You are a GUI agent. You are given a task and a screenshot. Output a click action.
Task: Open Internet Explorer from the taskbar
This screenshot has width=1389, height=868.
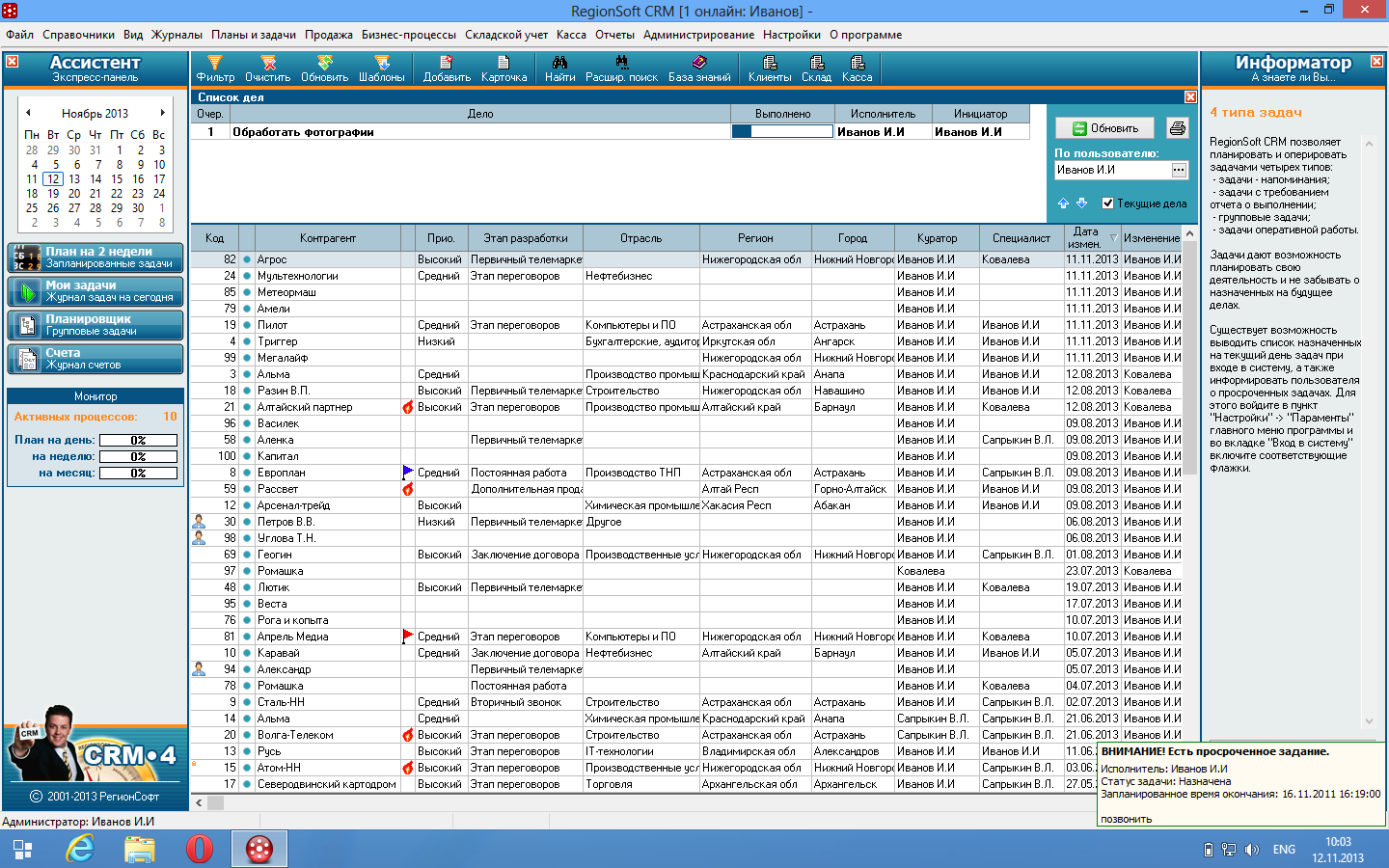(x=80, y=849)
